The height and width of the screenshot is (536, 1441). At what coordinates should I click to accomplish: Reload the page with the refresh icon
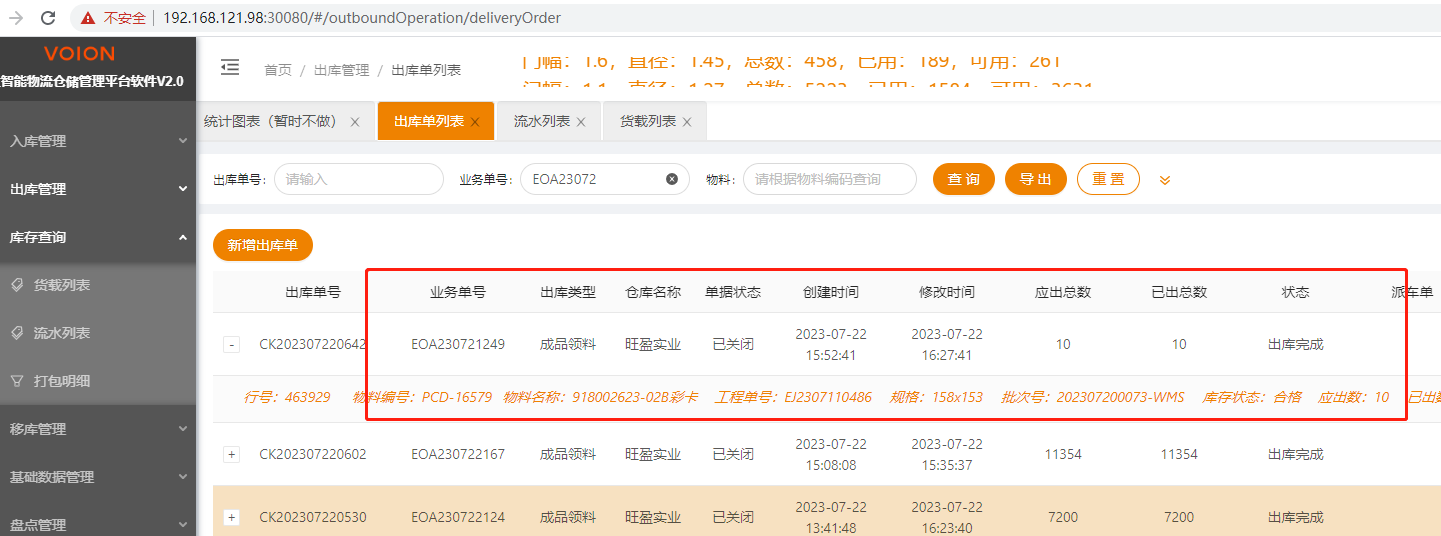click(x=47, y=17)
